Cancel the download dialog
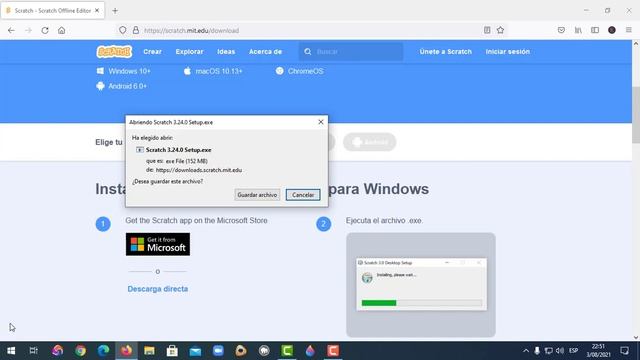 [303, 195]
